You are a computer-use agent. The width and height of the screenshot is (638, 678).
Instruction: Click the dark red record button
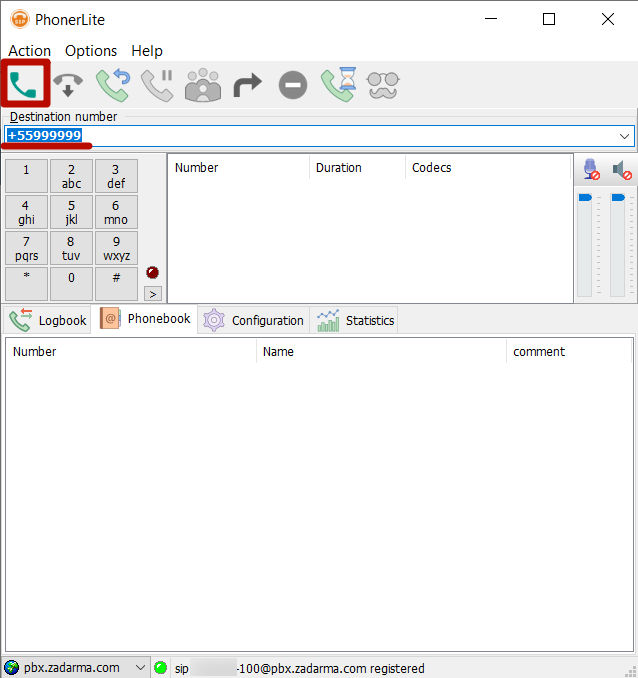click(152, 272)
